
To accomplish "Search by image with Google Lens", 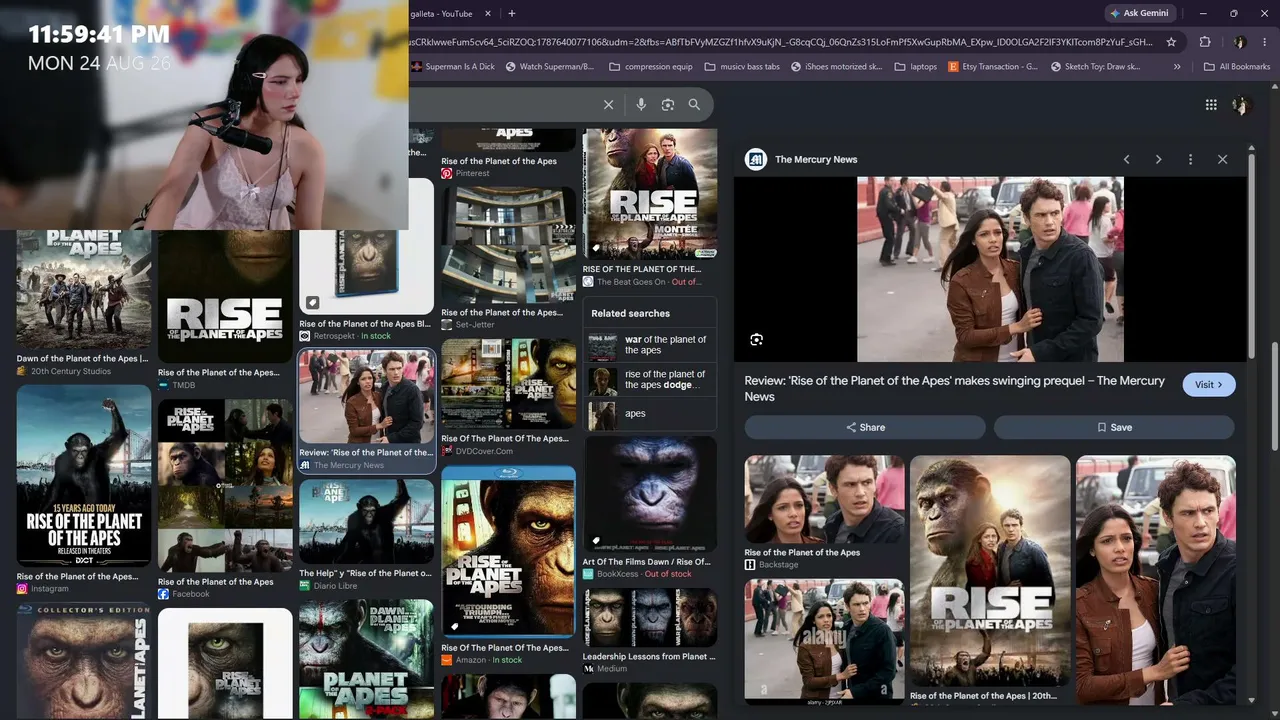I will tap(667, 105).
